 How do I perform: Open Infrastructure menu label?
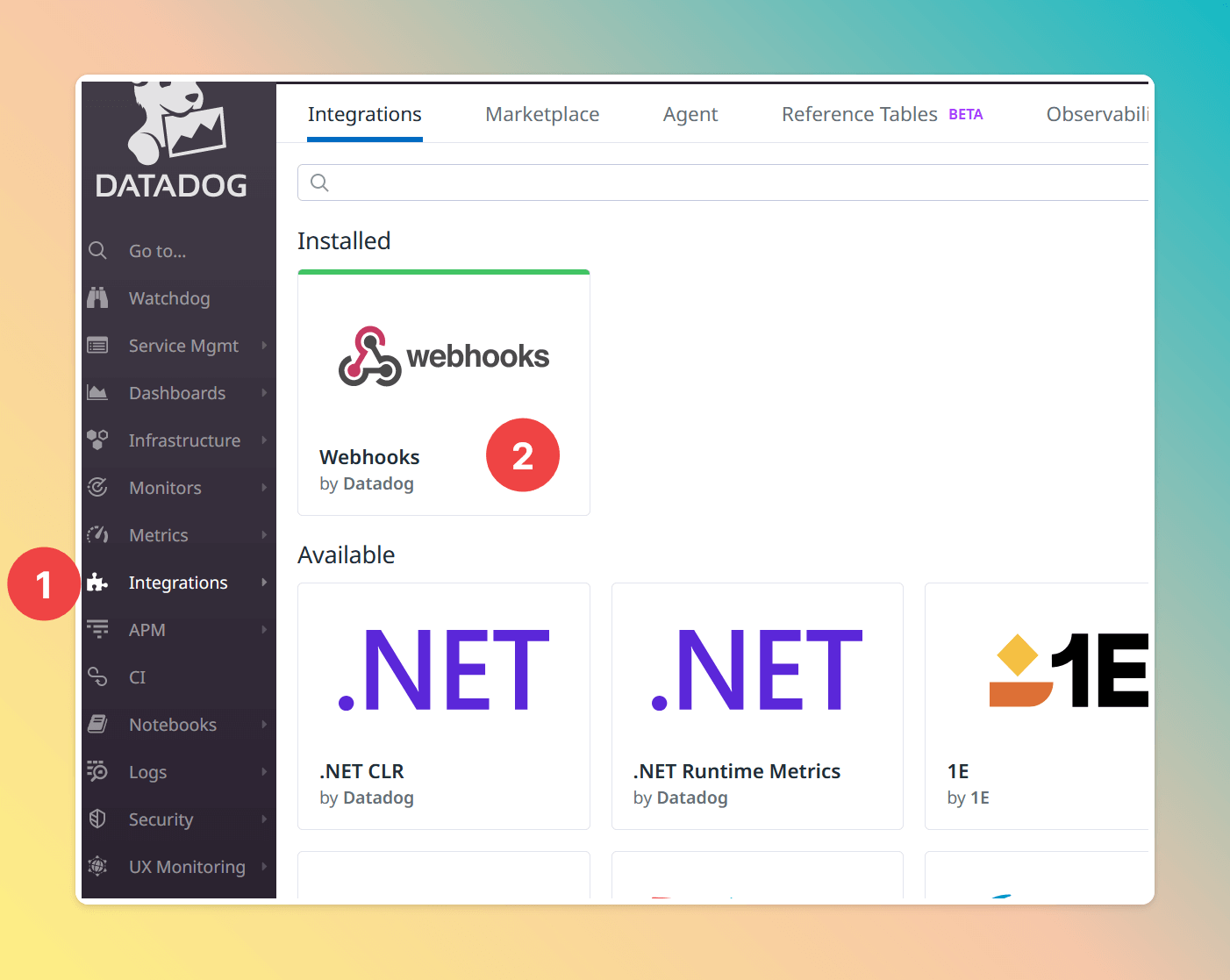[x=184, y=440]
